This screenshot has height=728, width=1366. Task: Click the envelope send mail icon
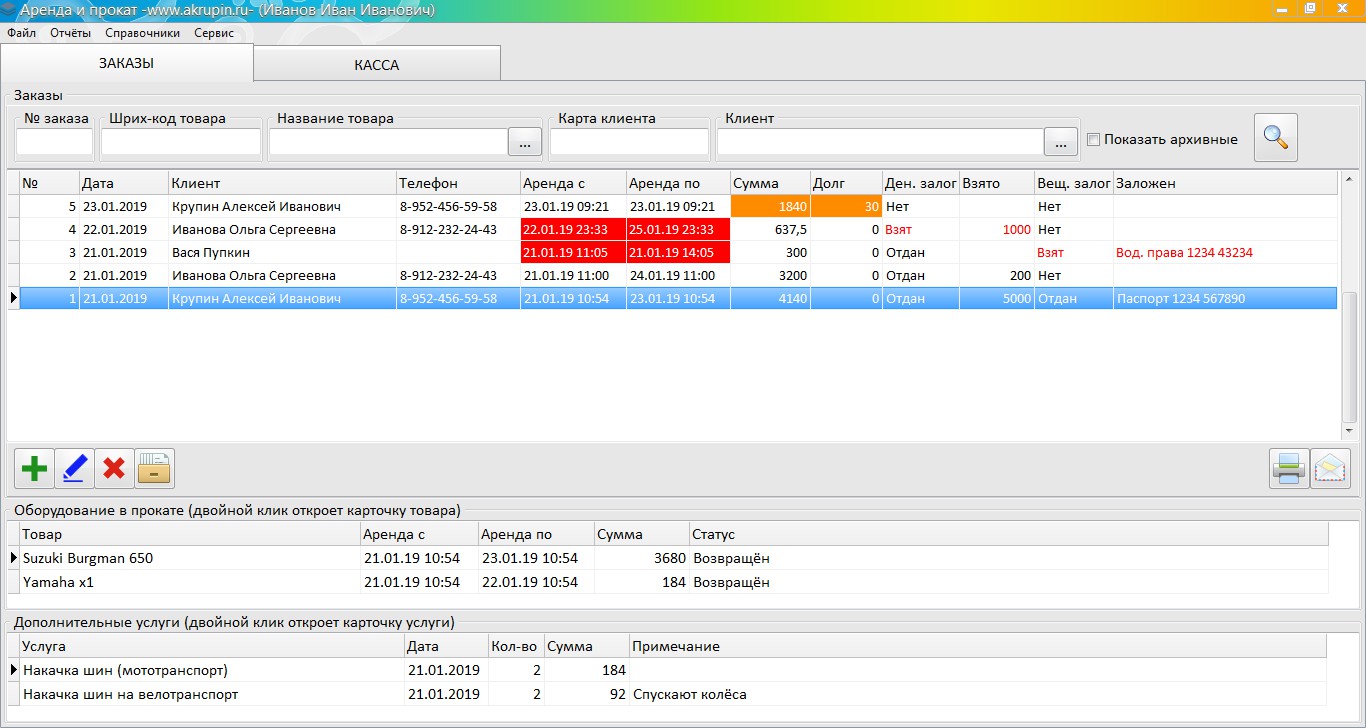[x=1329, y=468]
